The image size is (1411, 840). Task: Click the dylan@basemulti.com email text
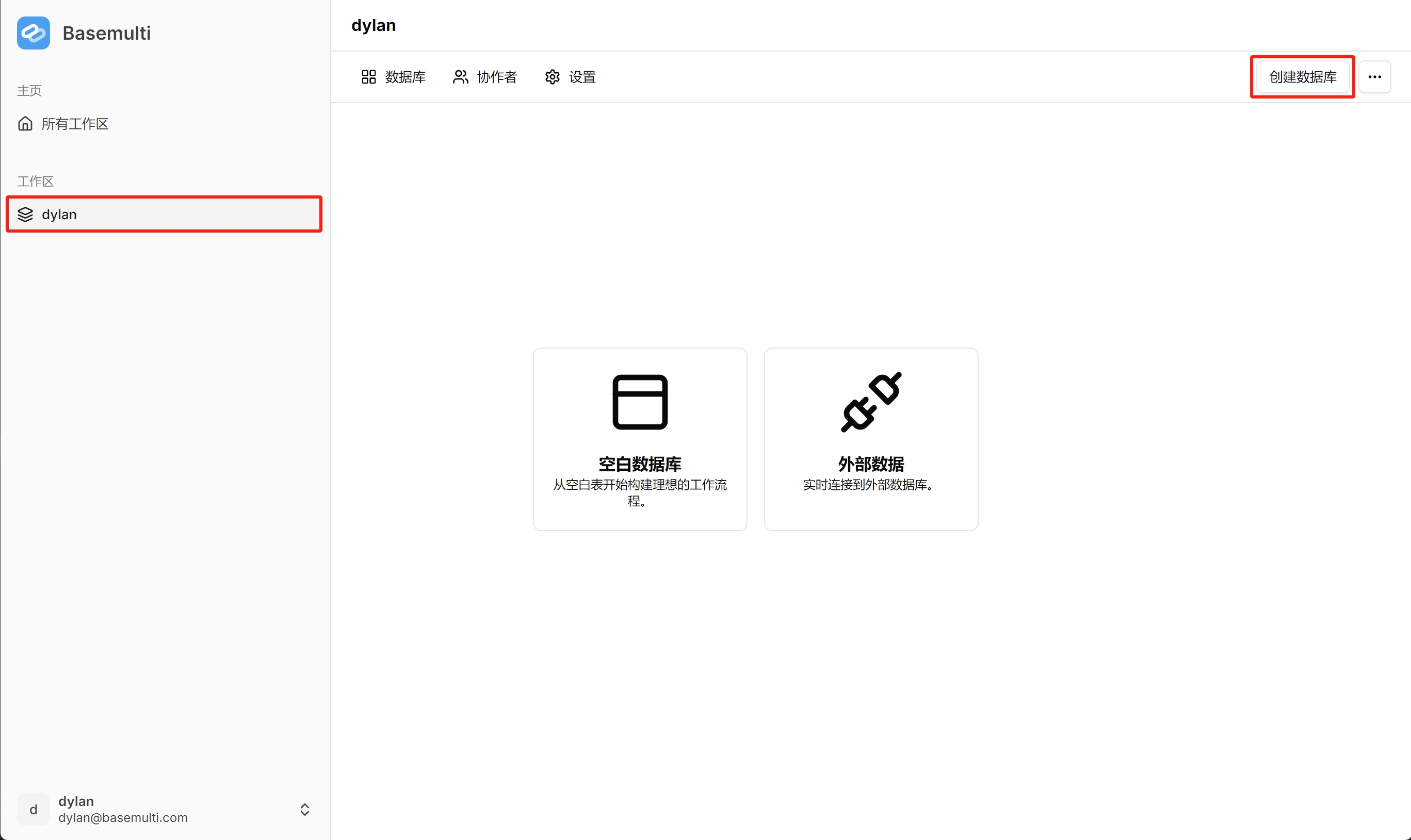[x=123, y=818]
